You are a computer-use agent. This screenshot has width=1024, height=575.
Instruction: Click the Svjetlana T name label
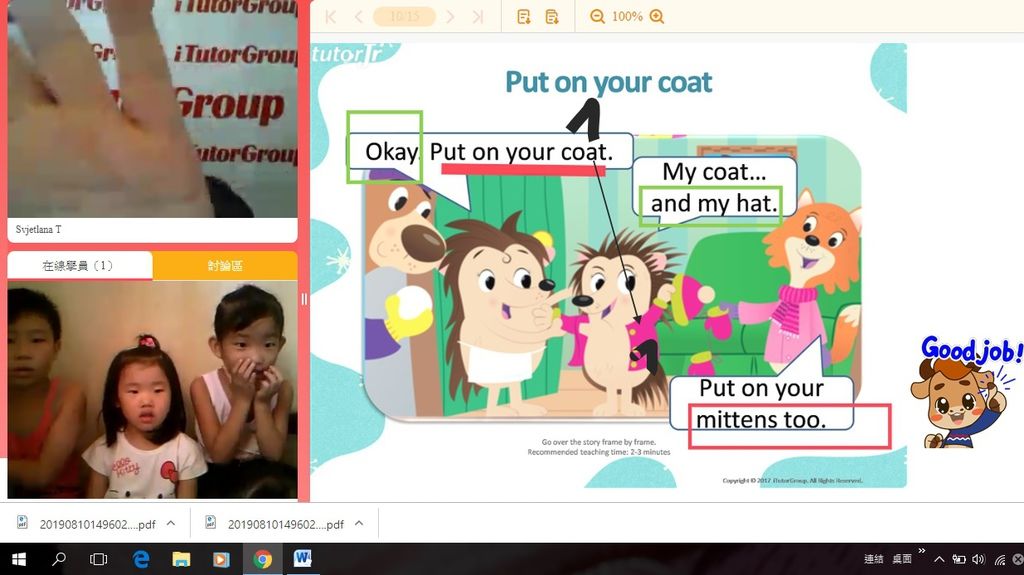click(39, 229)
